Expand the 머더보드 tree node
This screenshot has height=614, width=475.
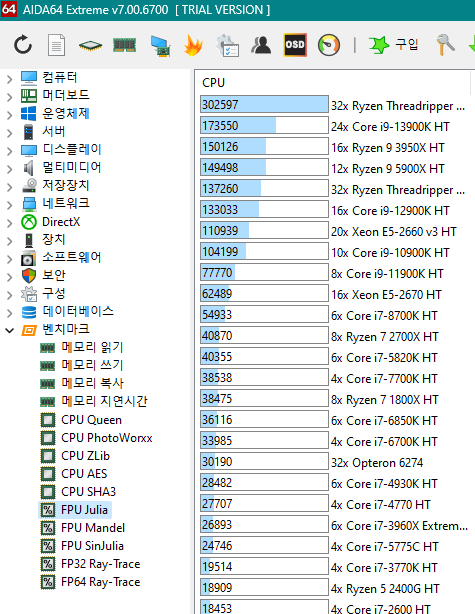point(9,97)
